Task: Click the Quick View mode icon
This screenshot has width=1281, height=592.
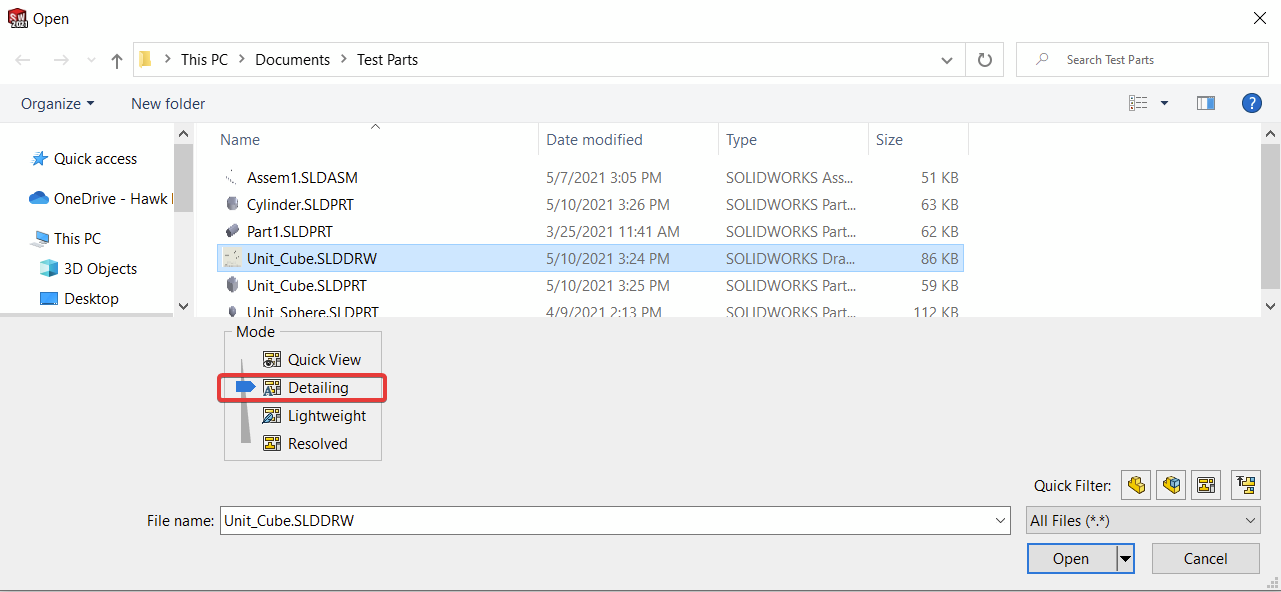Action: [x=272, y=359]
